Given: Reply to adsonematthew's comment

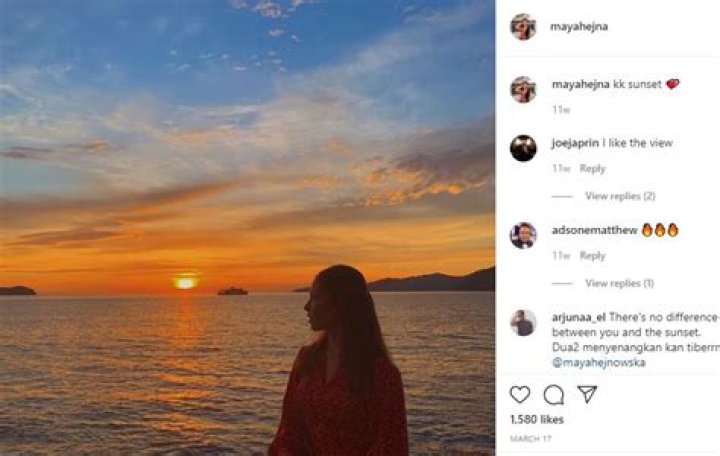Looking at the screenshot, I should pyautogui.click(x=592, y=256).
